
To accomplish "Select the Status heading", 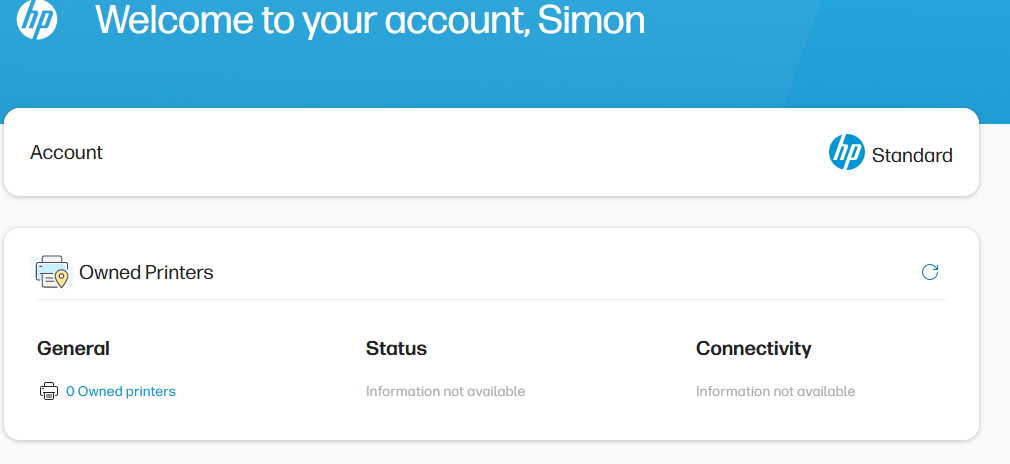I will (396, 349).
